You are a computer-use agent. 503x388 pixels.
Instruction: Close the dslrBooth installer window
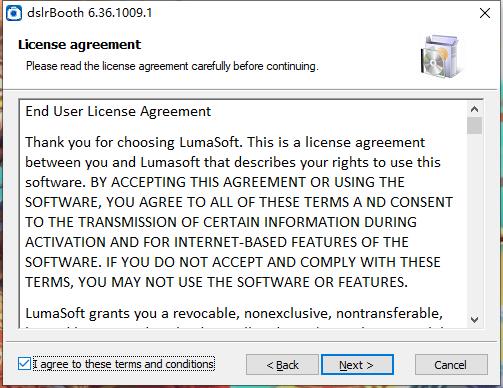[485, 13]
